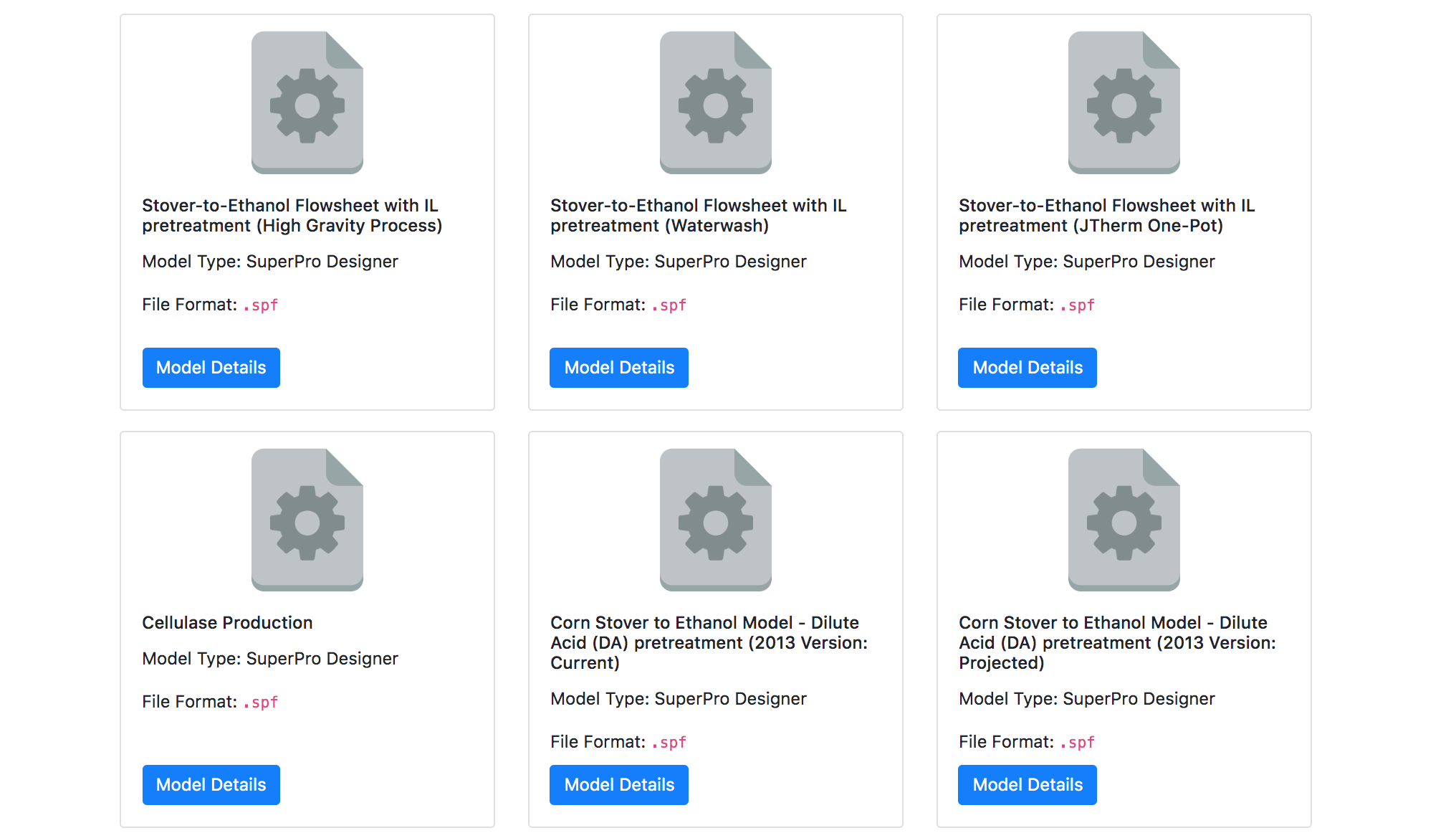Screen dimensions: 1456x833
Task: Click the Waterwash model file icon
Action: pos(715,103)
